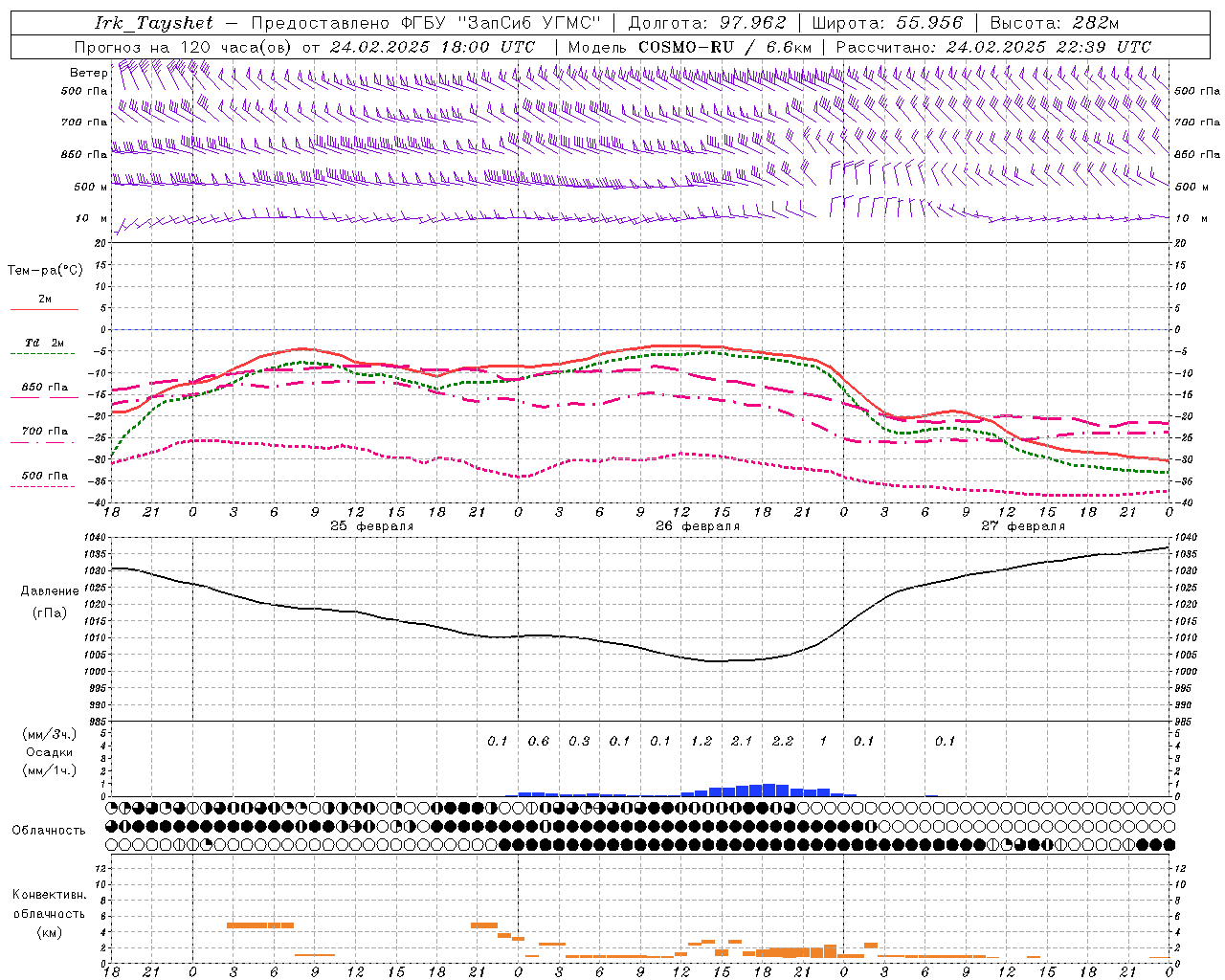Click the 1.2 precipitation amount
This screenshot has width=1225, height=980.
pos(702,741)
